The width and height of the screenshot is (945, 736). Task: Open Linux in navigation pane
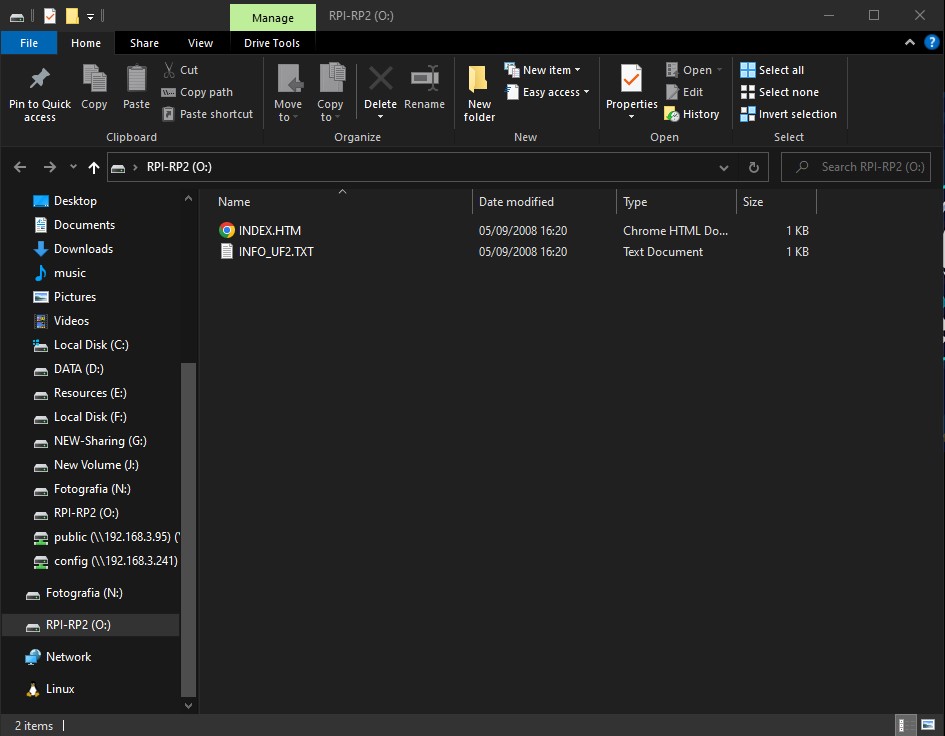[60, 689]
